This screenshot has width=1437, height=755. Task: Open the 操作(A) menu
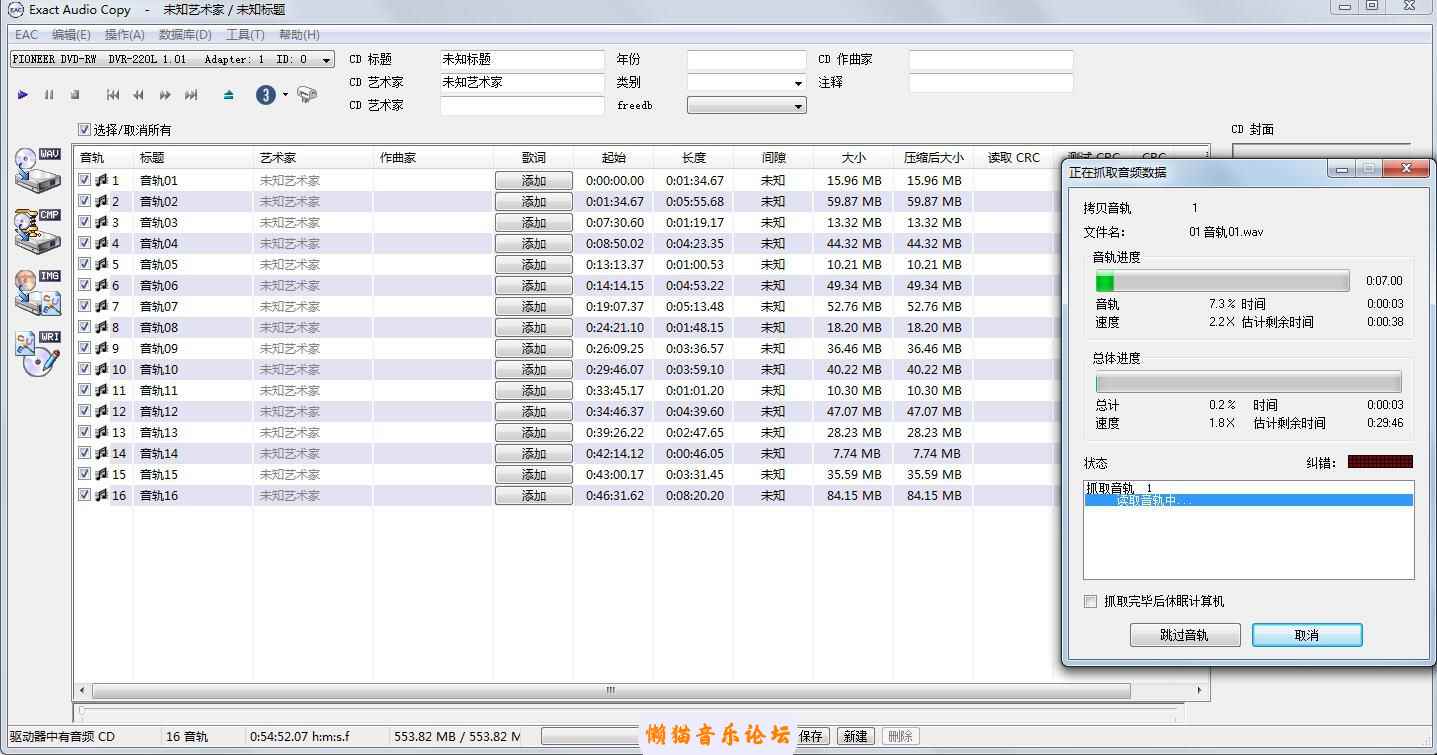coord(125,35)
